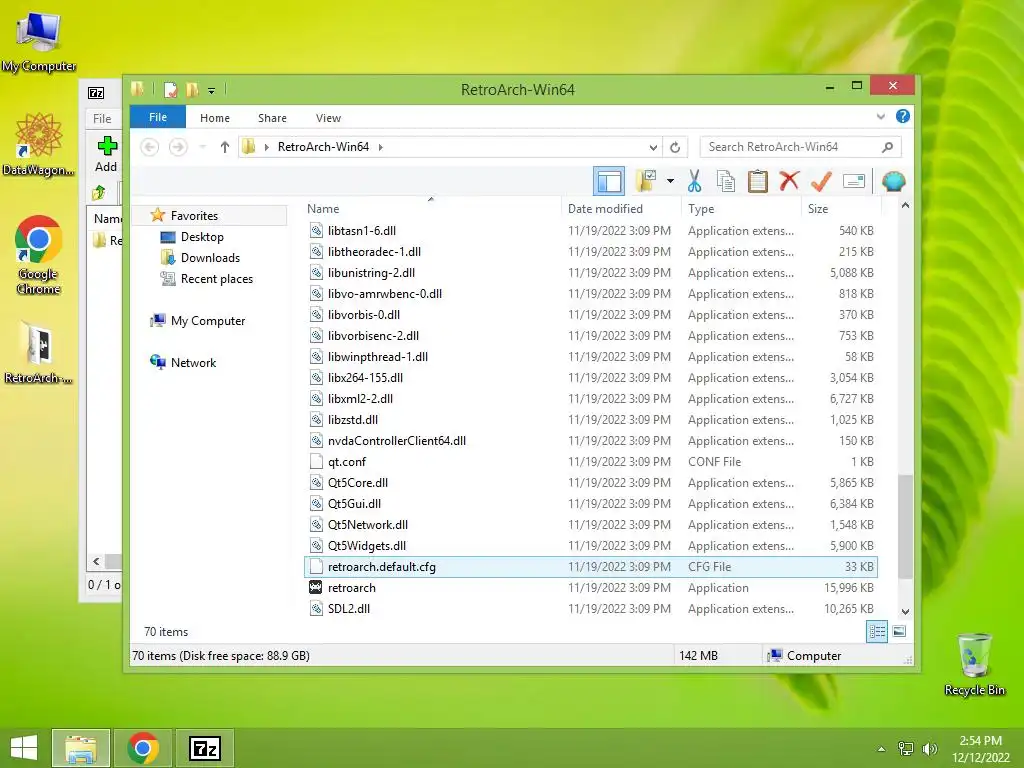Expand the ribbon chevron
Viewport: 1024px width, 768px height.
click(x=880, y=117)
